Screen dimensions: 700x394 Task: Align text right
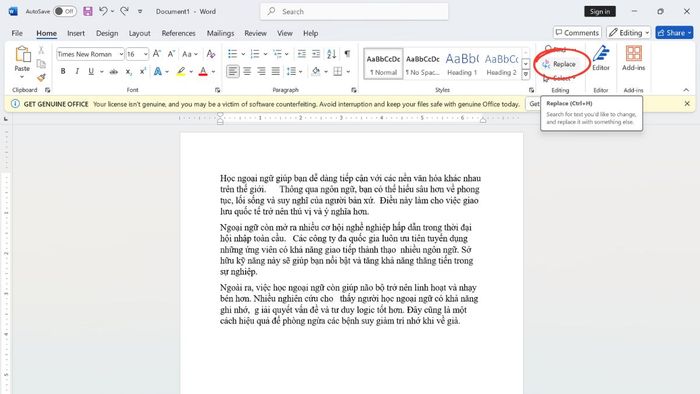pos(261,71)
